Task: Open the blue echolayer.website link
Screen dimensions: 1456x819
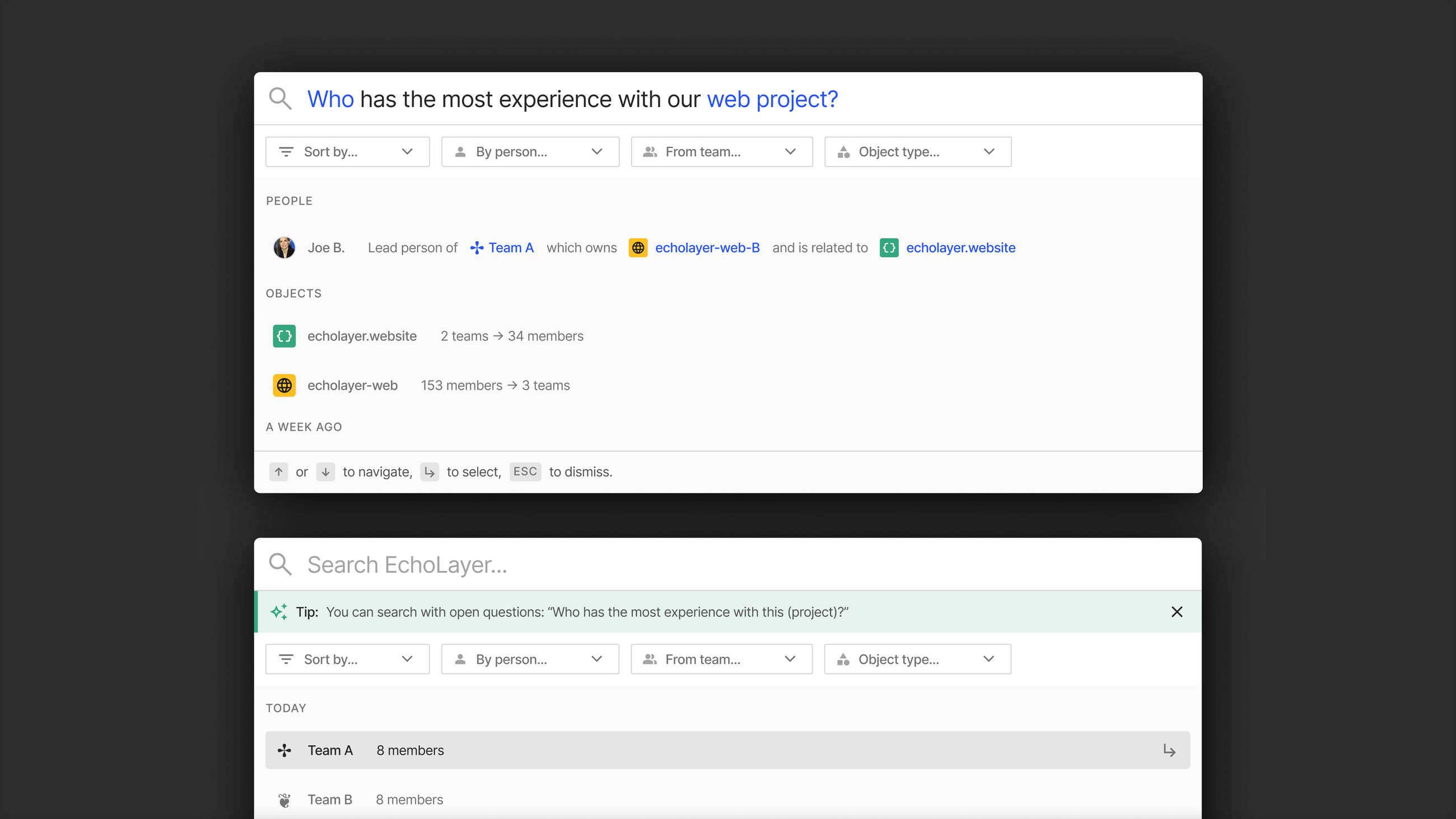Action: coord(960,247)
